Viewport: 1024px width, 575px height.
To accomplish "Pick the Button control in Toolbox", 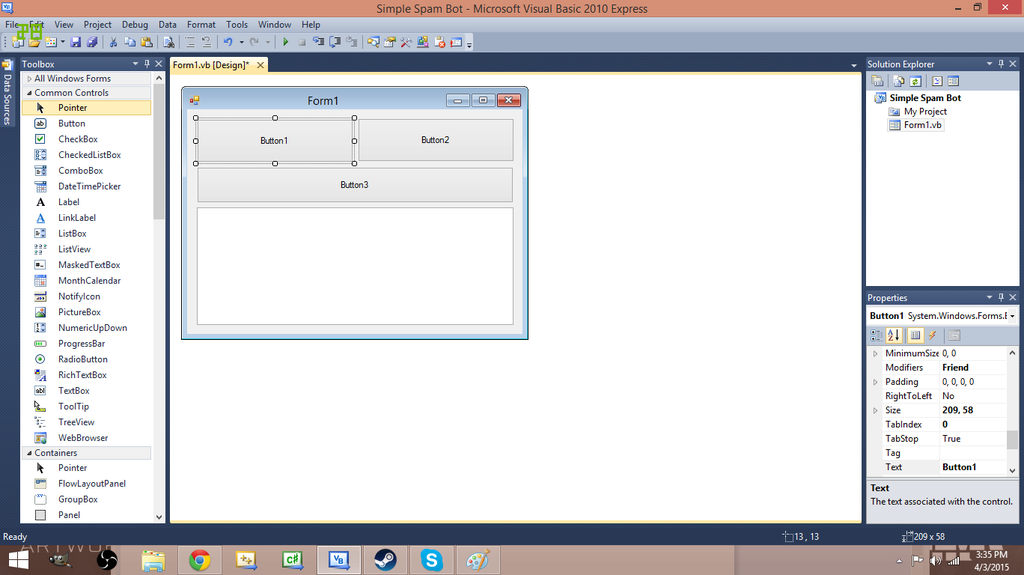I will 87,123.
